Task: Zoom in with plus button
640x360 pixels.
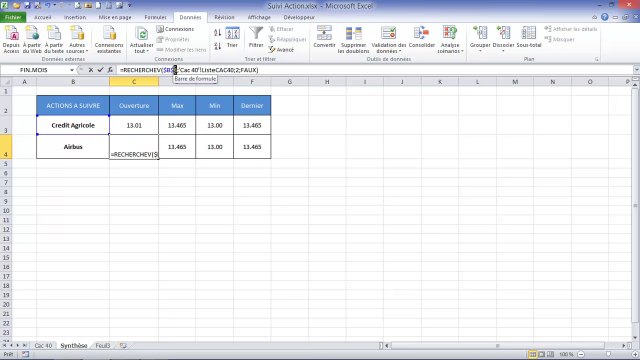Action: [x=635, y=354]
